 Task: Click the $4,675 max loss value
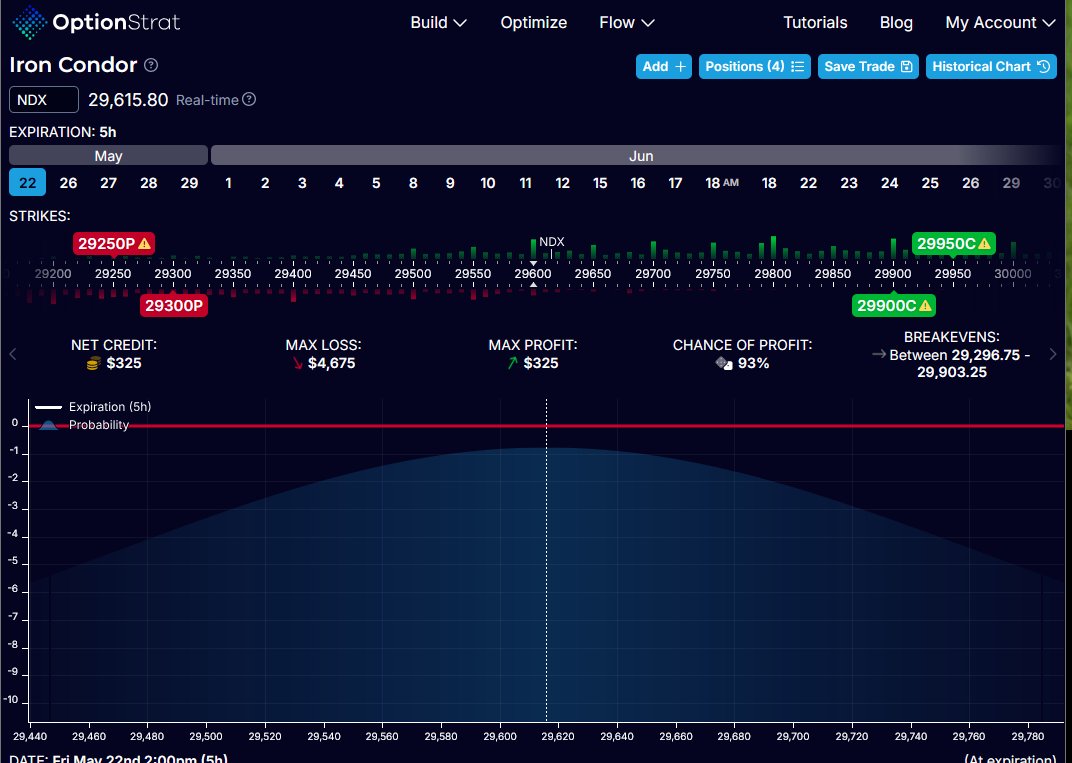[332, 363]
